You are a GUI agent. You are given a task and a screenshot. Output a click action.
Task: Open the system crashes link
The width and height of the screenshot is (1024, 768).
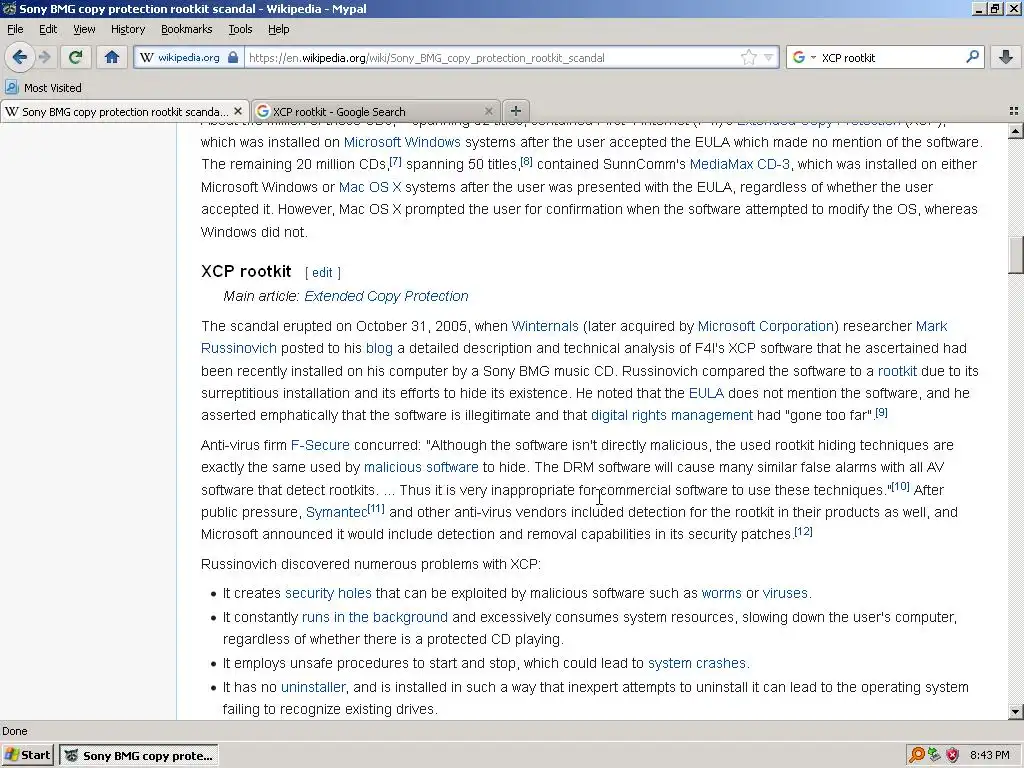point(697,663)
